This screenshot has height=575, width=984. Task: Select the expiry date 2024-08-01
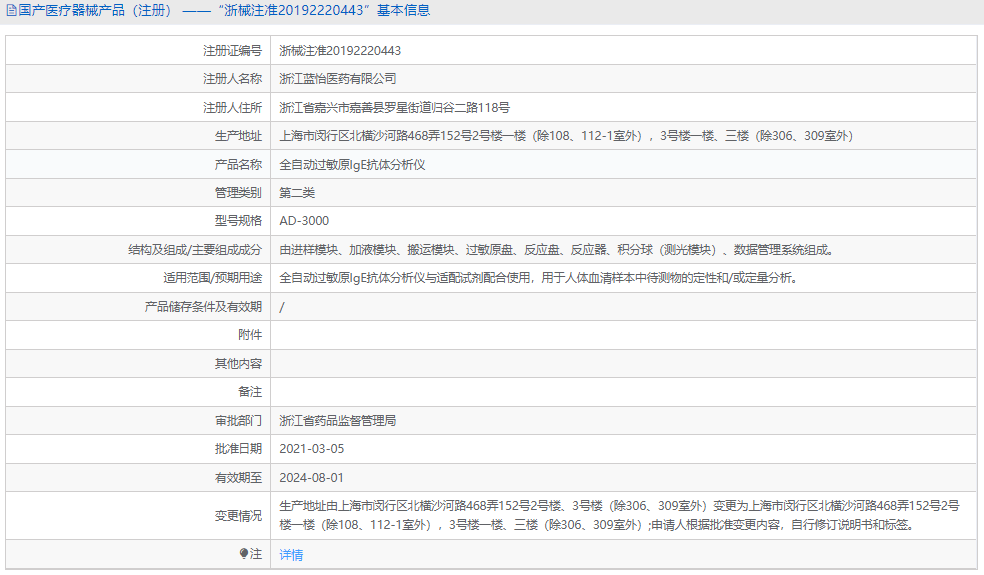[x=311, y=478]
